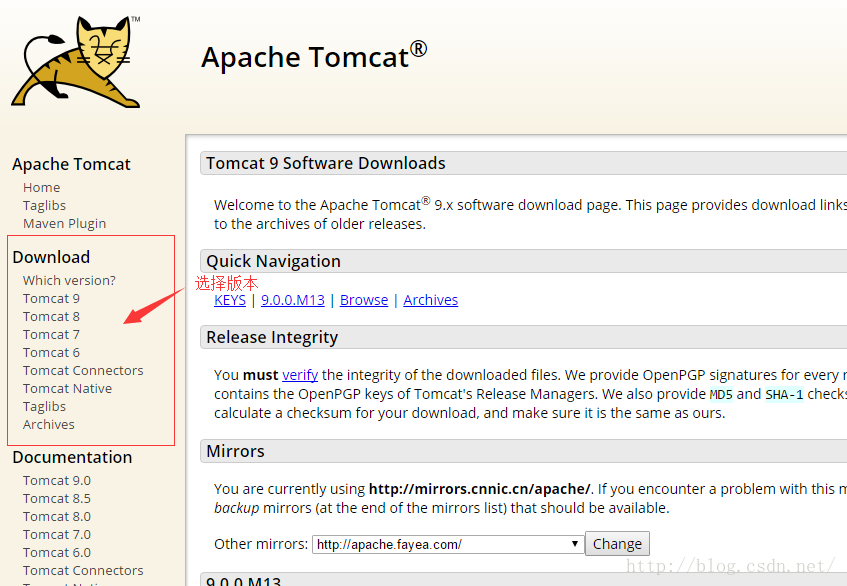
Task: Click the KEYS quick navigation link
Action: pyautogui.click(x=230, y=300)
